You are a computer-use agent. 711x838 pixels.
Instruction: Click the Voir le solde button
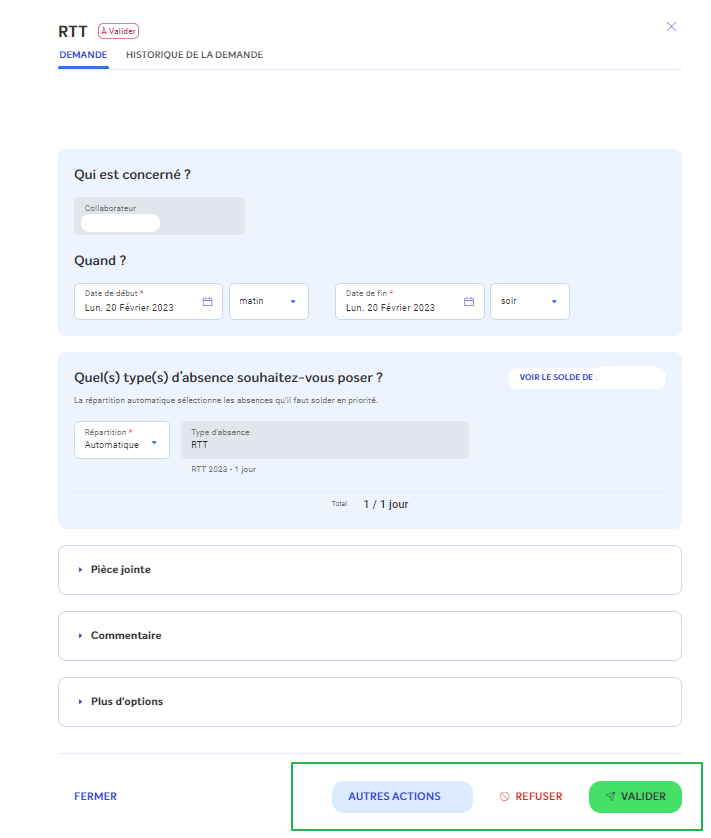(x=586, y=378)
